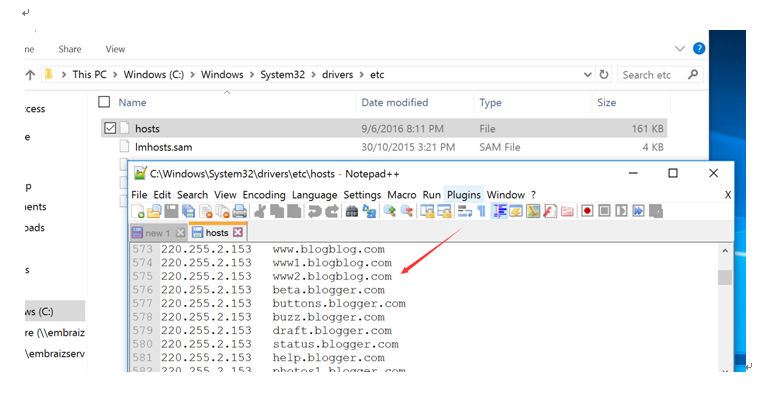Click the editor's vertical scrollbar thumb

click(725, 277)
